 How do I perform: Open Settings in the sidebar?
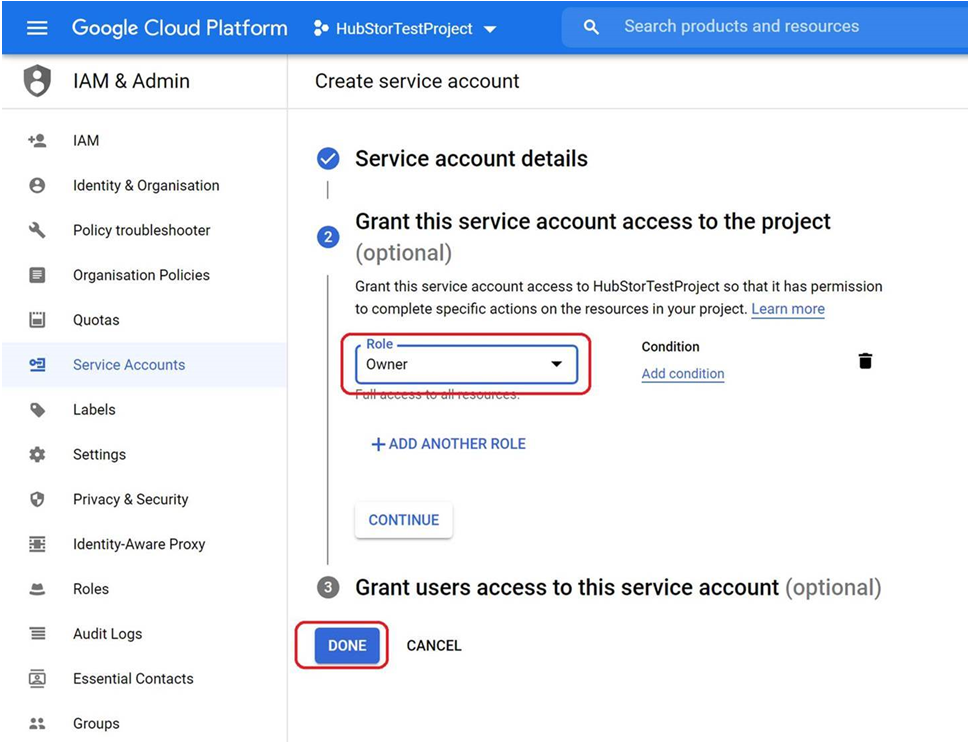pos(144,454)
